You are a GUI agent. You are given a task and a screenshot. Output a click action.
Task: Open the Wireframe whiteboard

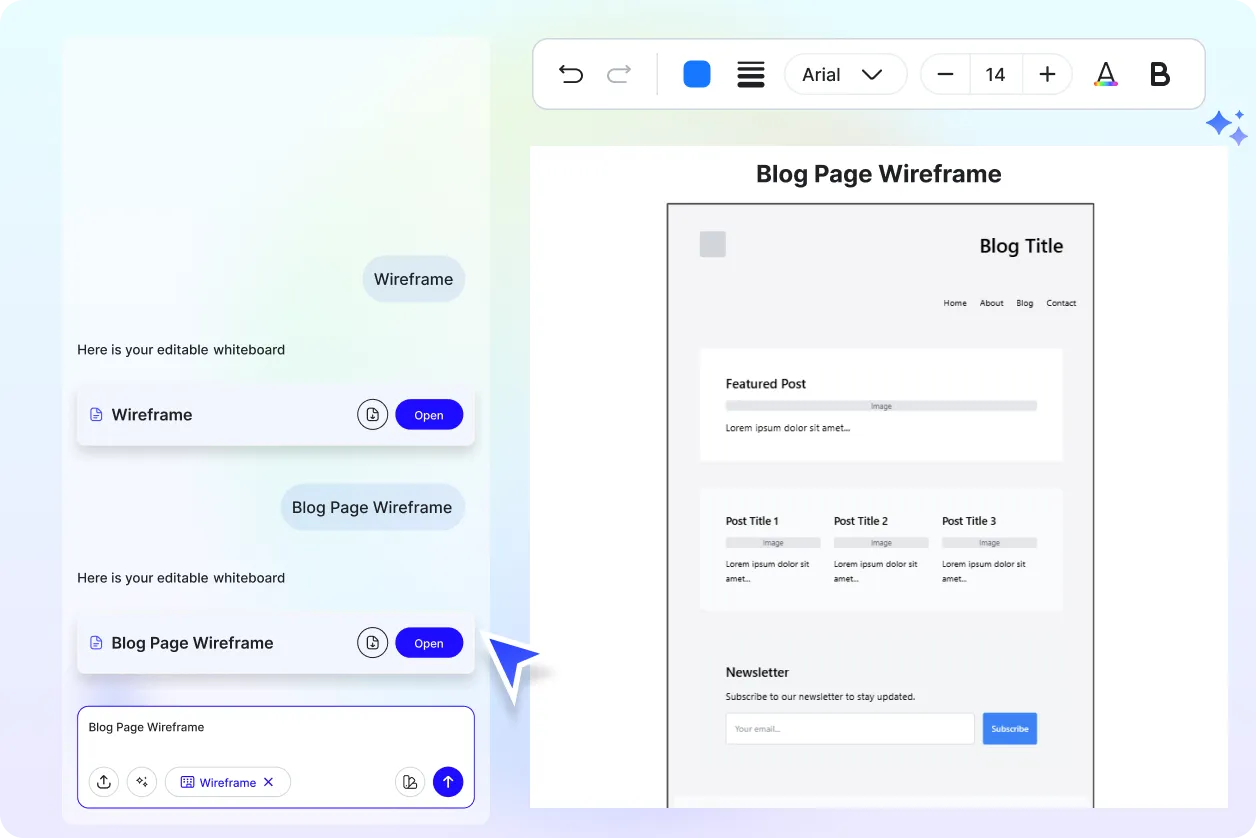(429, 414)
